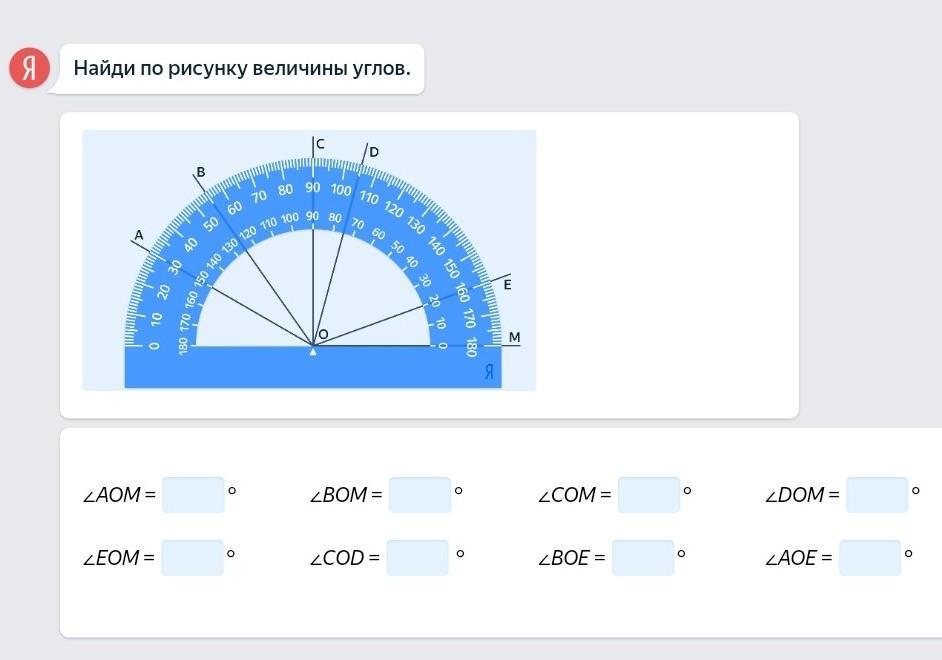Viewport: 942px width, 660px height.
Task: Click the letter E label on the right
Action: tap(508, 285)
